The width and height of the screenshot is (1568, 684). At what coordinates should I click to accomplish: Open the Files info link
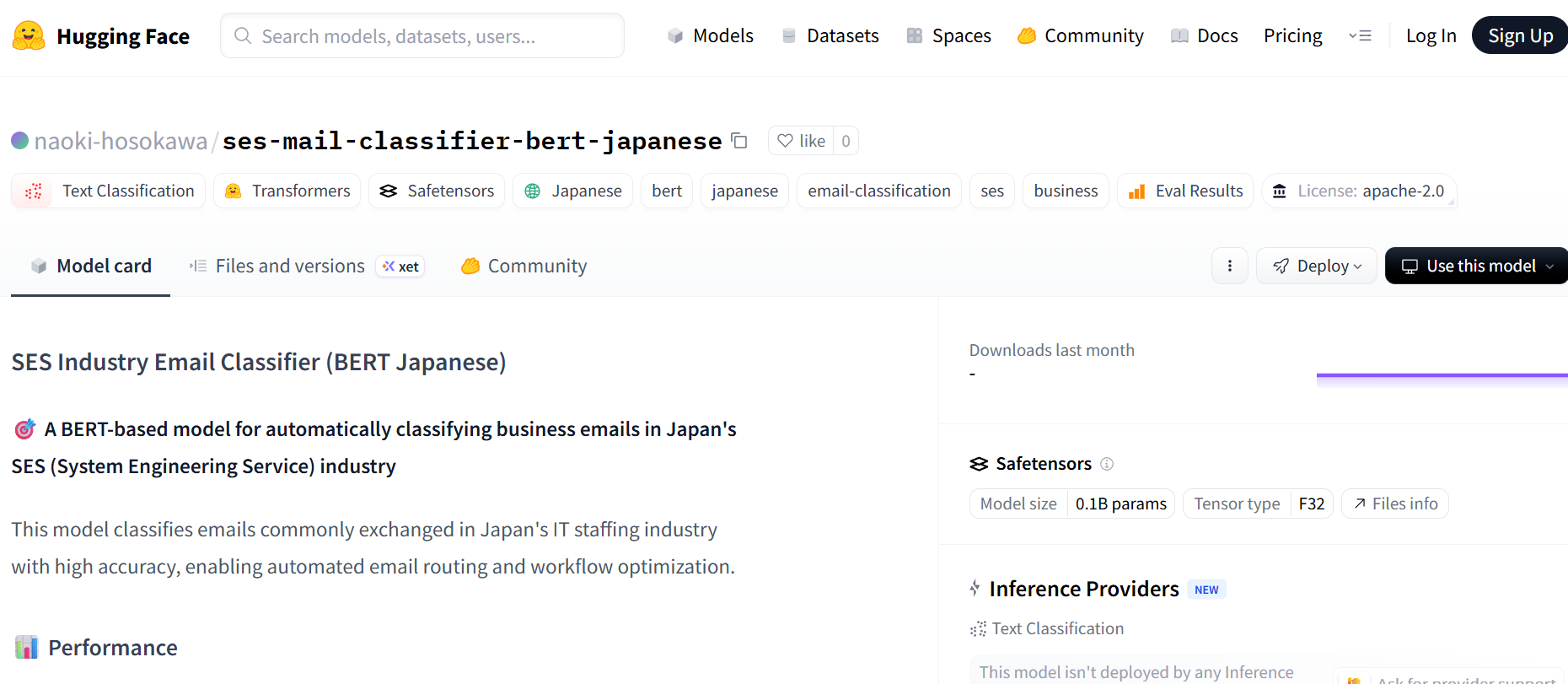coord(1395,504)
